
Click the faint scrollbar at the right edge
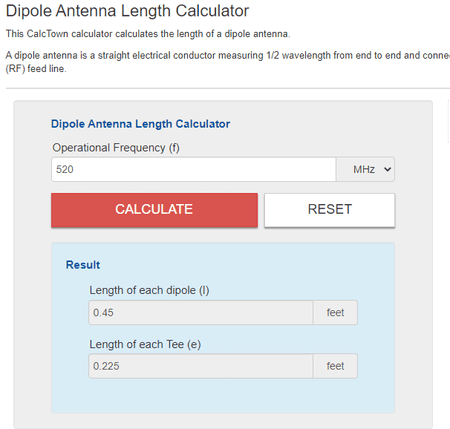[x=448, y=122]
